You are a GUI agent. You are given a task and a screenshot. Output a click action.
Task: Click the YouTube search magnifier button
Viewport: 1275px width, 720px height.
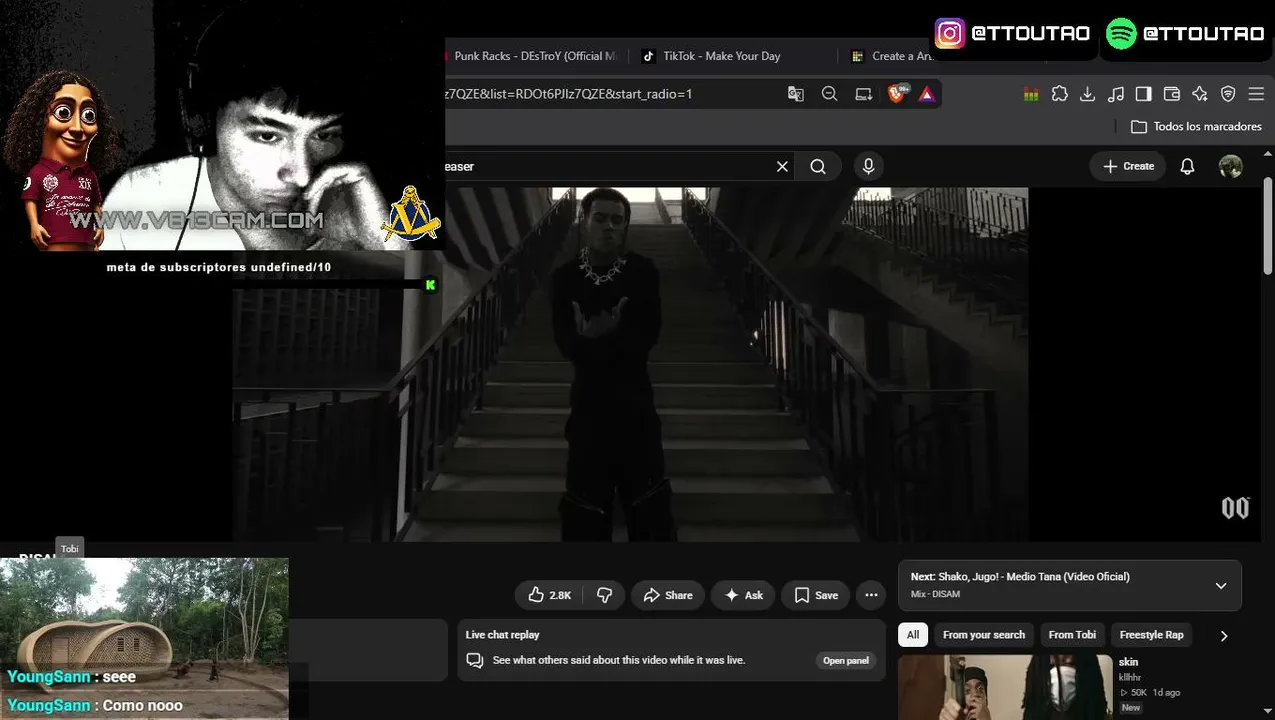818,167
